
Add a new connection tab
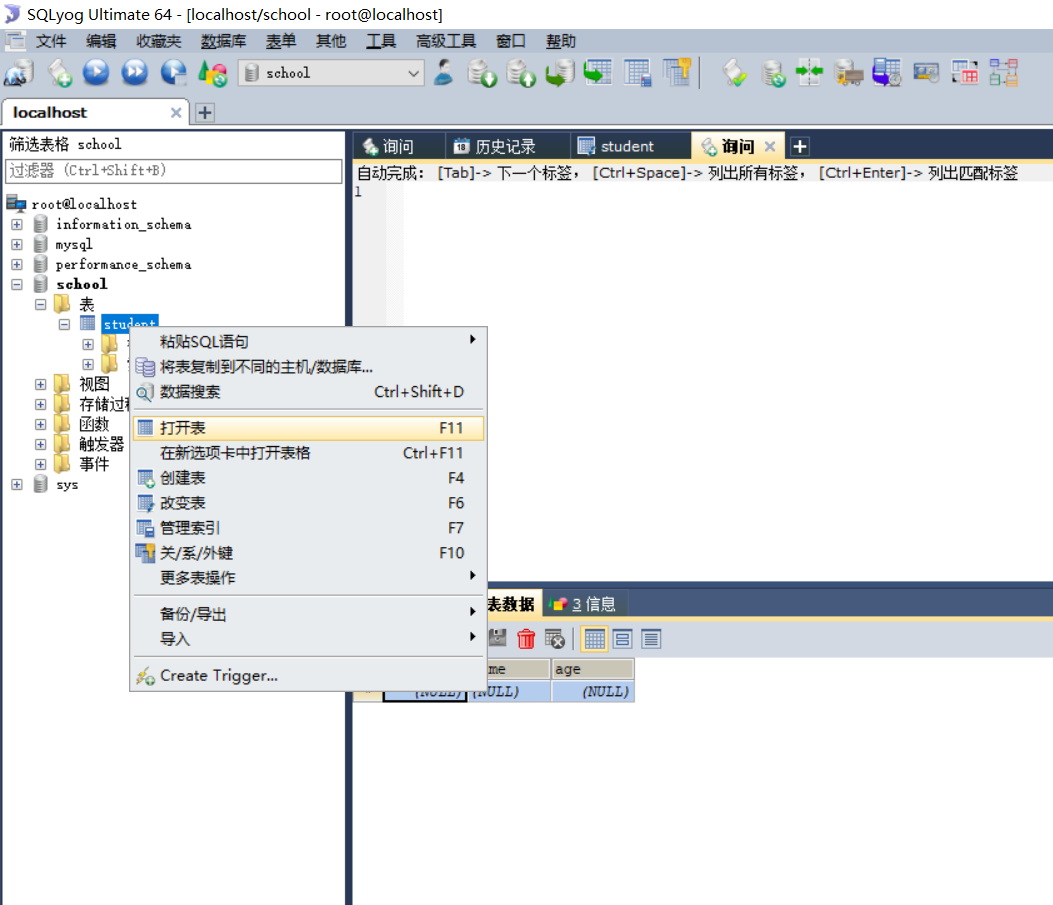205,113
